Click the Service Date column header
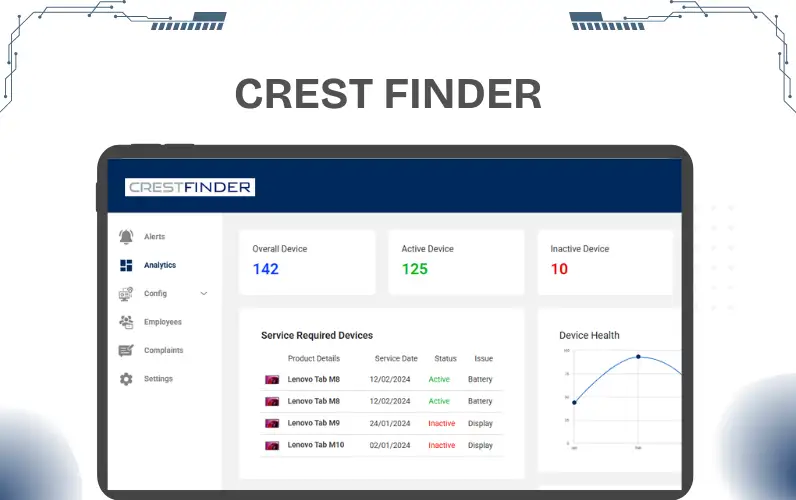The width and height of the screenshot is (796, 500). click(396, 358)
